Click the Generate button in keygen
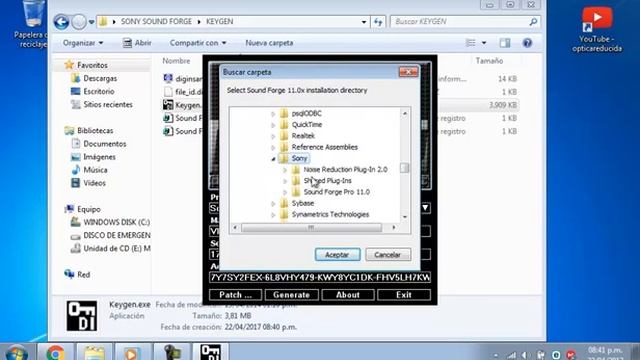Image resolution: width=640 pixels, height=360 pixels. pyautogui.click(x=291, y=295)
